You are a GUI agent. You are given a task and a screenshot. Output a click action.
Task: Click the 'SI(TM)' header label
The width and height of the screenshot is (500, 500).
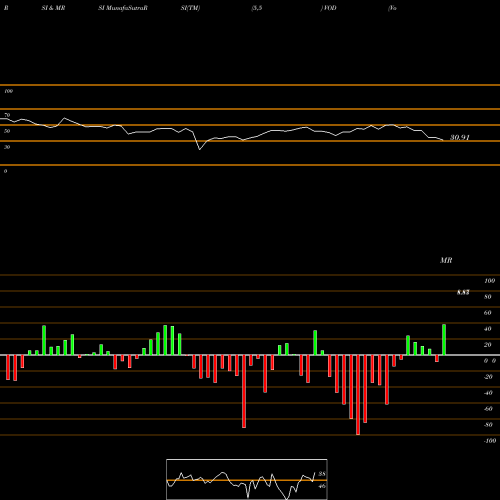[x=190, y=8]
